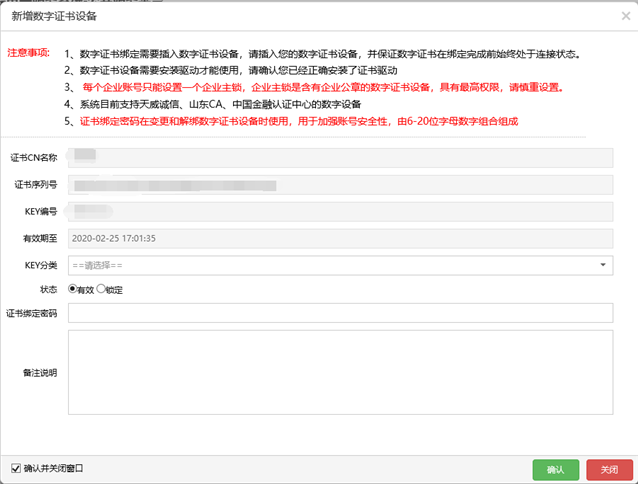Screen dimensions: 638x484
Task: Select the 锁定 status radio button
Action: (101, 289)
